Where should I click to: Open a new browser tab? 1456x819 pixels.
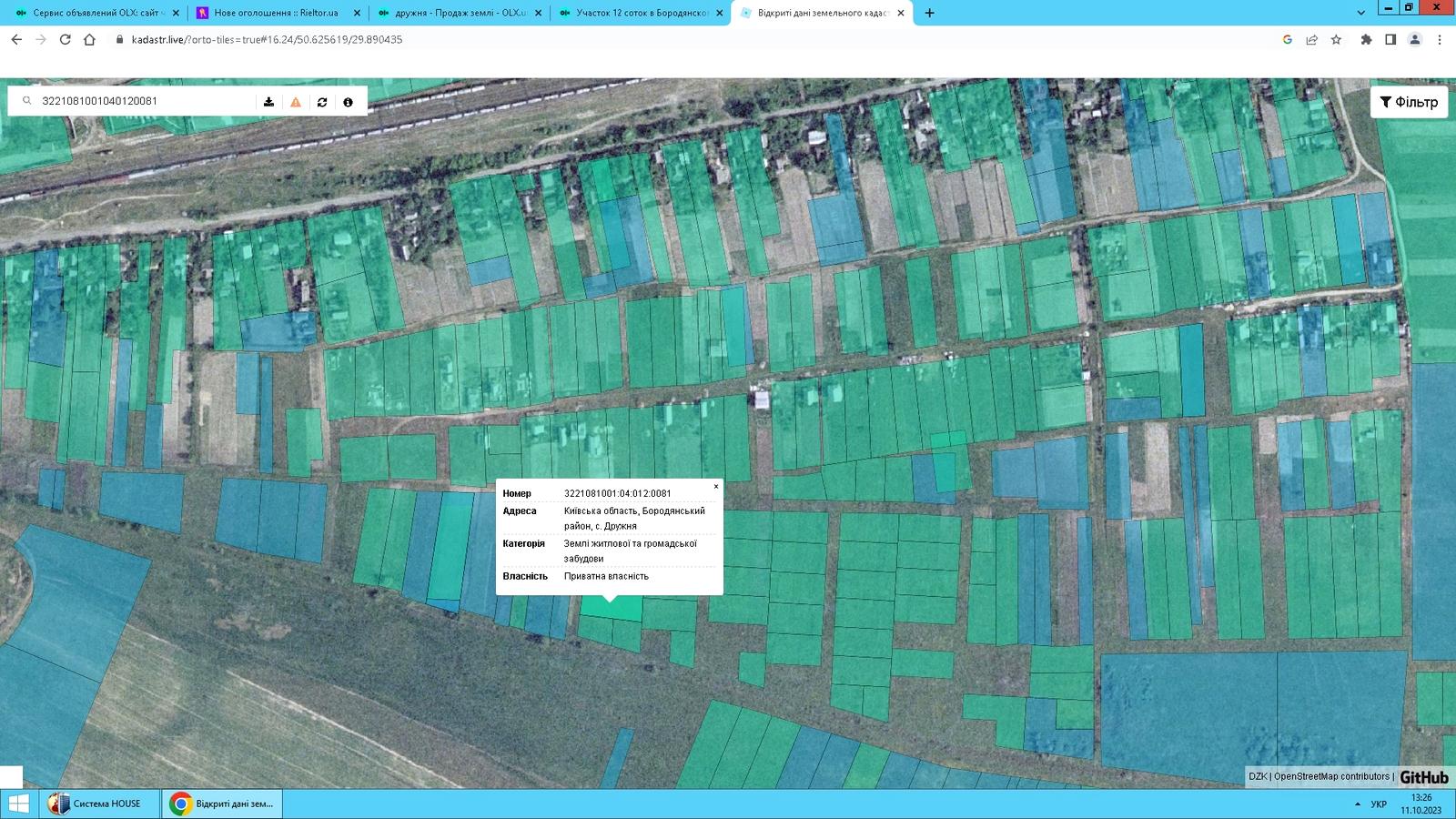pos(929,13)
